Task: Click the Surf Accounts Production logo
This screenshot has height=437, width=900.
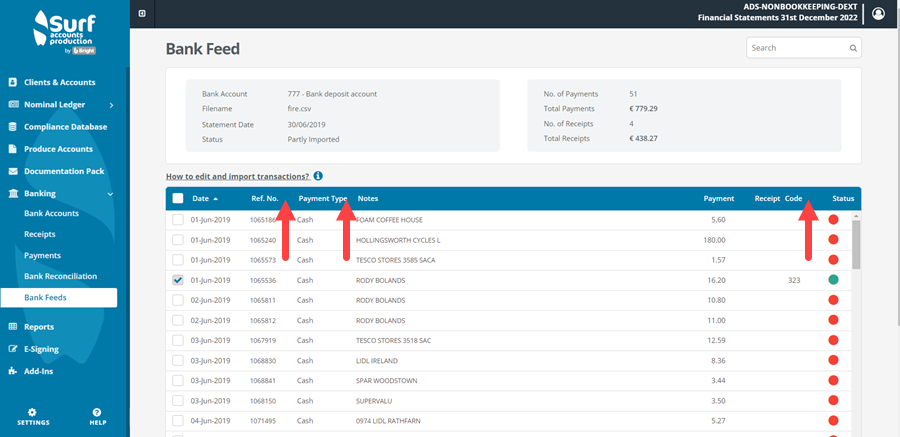Action: (x=65, y=33)
